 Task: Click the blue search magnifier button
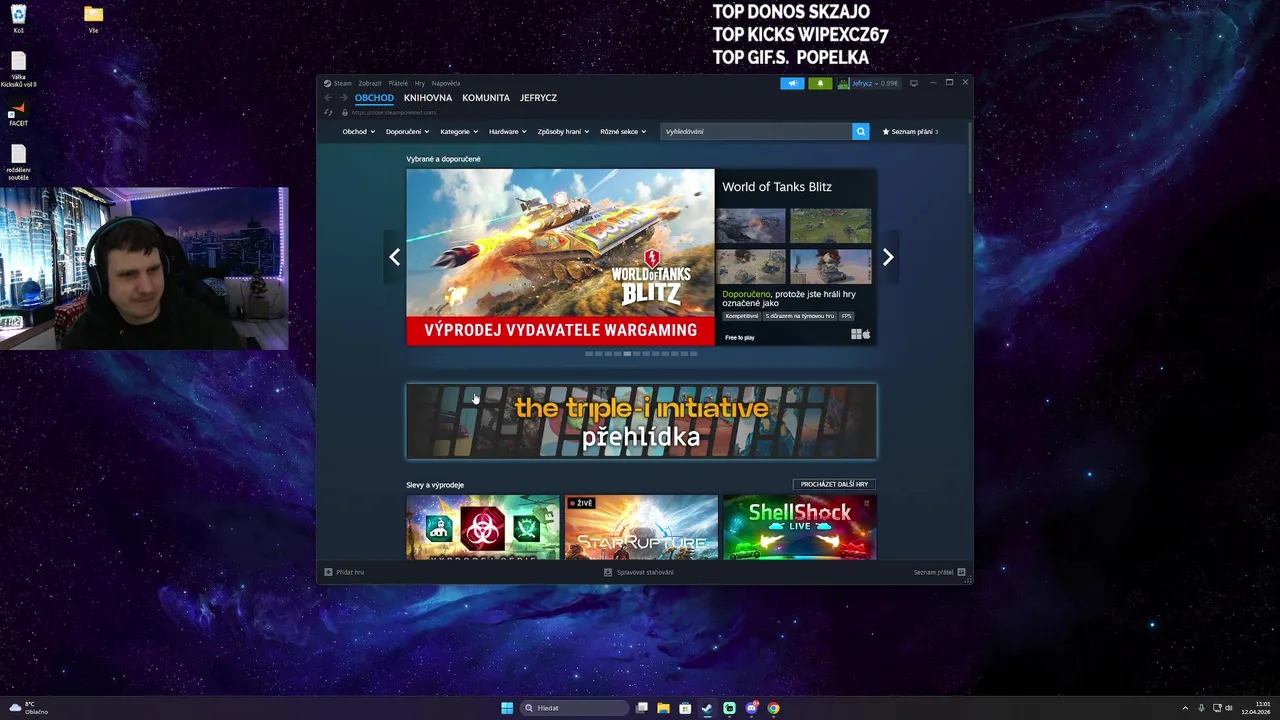(860, 132)
